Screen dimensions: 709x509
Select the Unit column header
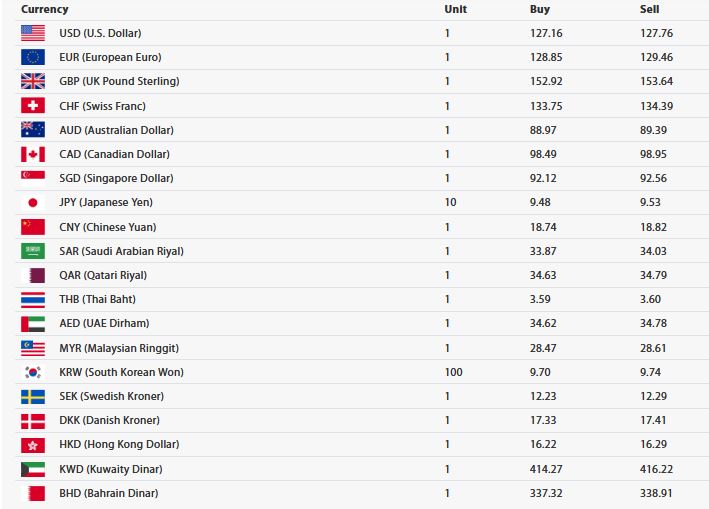tap(455, 9)
